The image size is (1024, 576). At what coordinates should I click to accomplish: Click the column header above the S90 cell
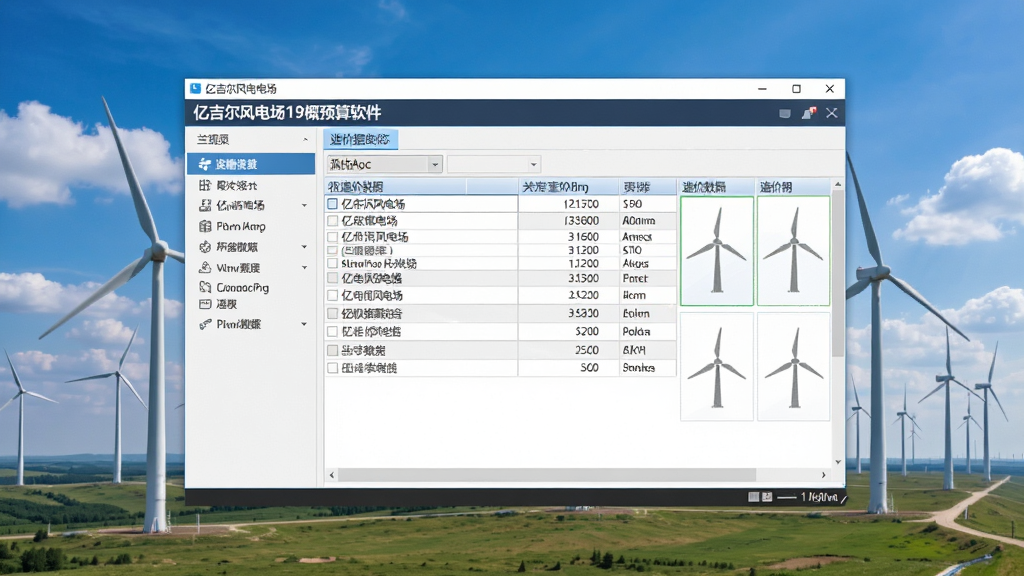pos(647,187)
